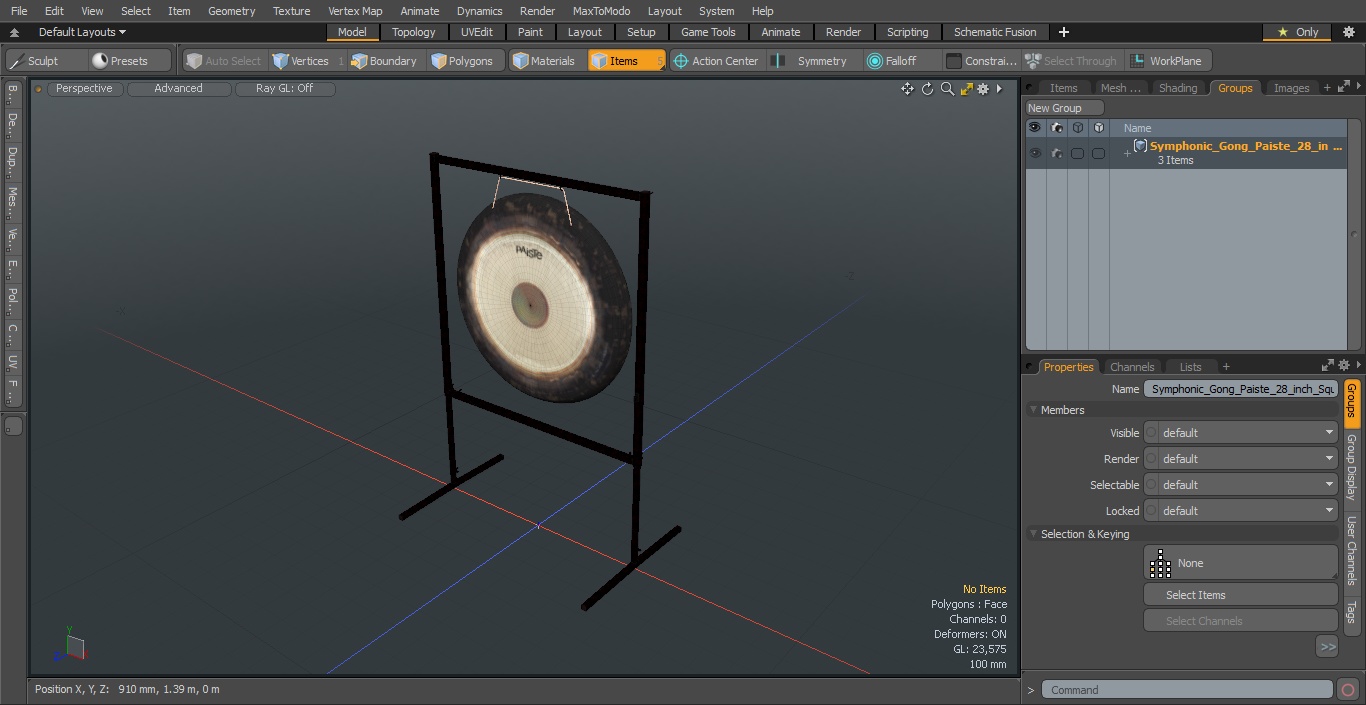Click the axis gizmo in viewport corner
The image size is (1366, 705).
pyautogui.click(x=71, y=646)
